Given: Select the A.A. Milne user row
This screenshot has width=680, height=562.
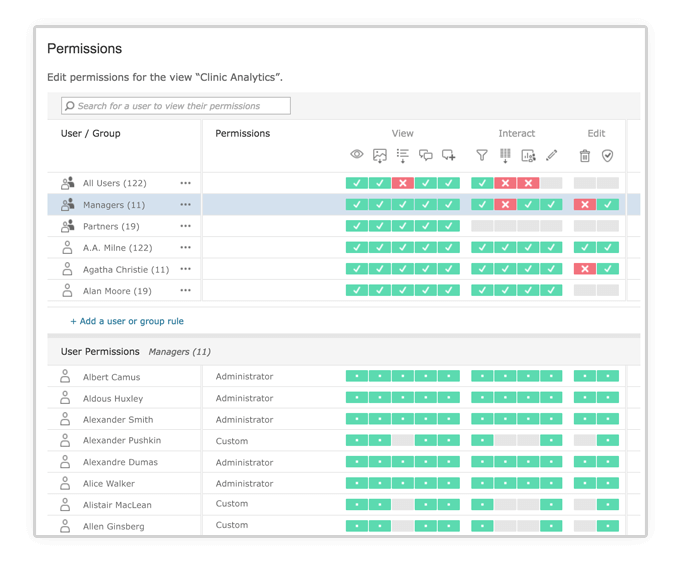Looking at the screenshot, I should [x=117, y=248].
